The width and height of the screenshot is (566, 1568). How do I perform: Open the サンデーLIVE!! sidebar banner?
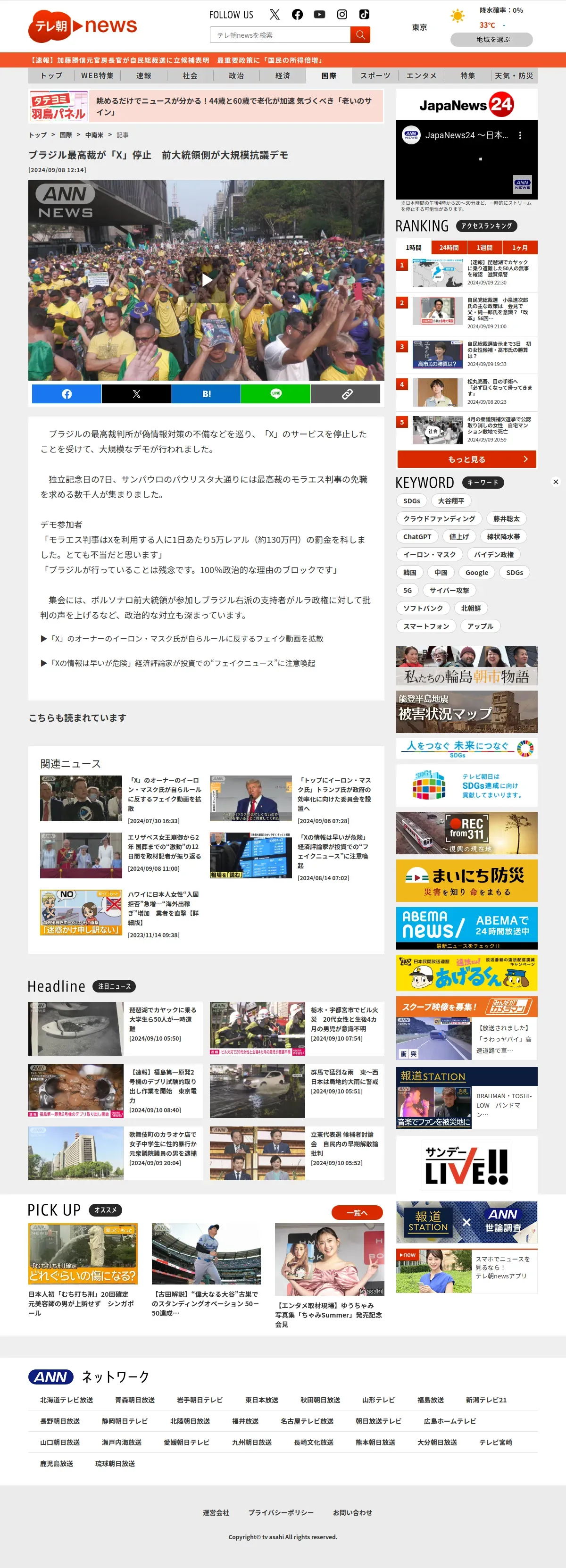pos(467,1165)
